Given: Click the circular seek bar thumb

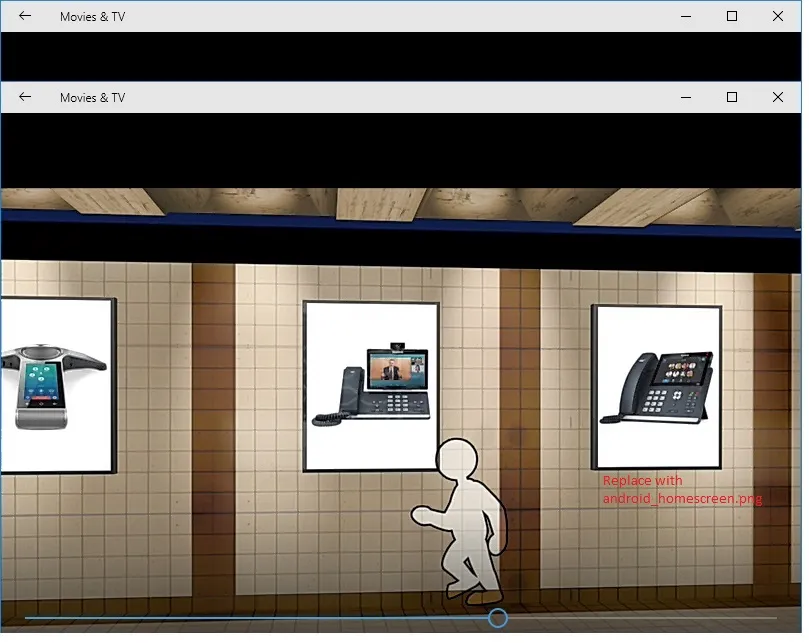Looking at the screenshot, I should tap(497, 618).
